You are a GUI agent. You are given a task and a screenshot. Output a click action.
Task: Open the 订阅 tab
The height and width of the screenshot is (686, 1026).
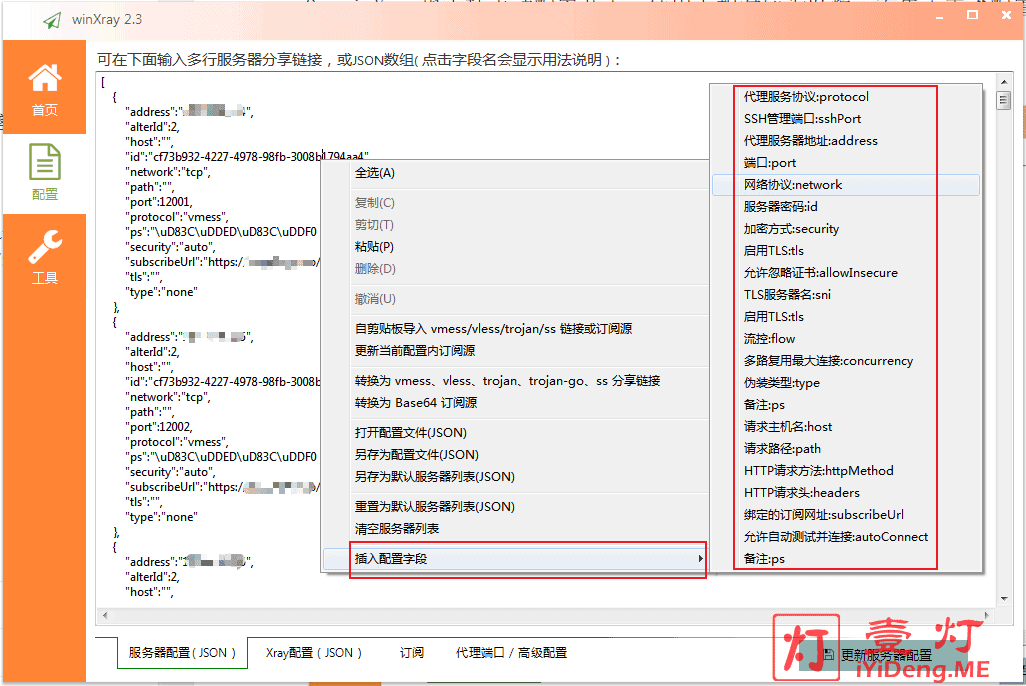click(412, 653)
